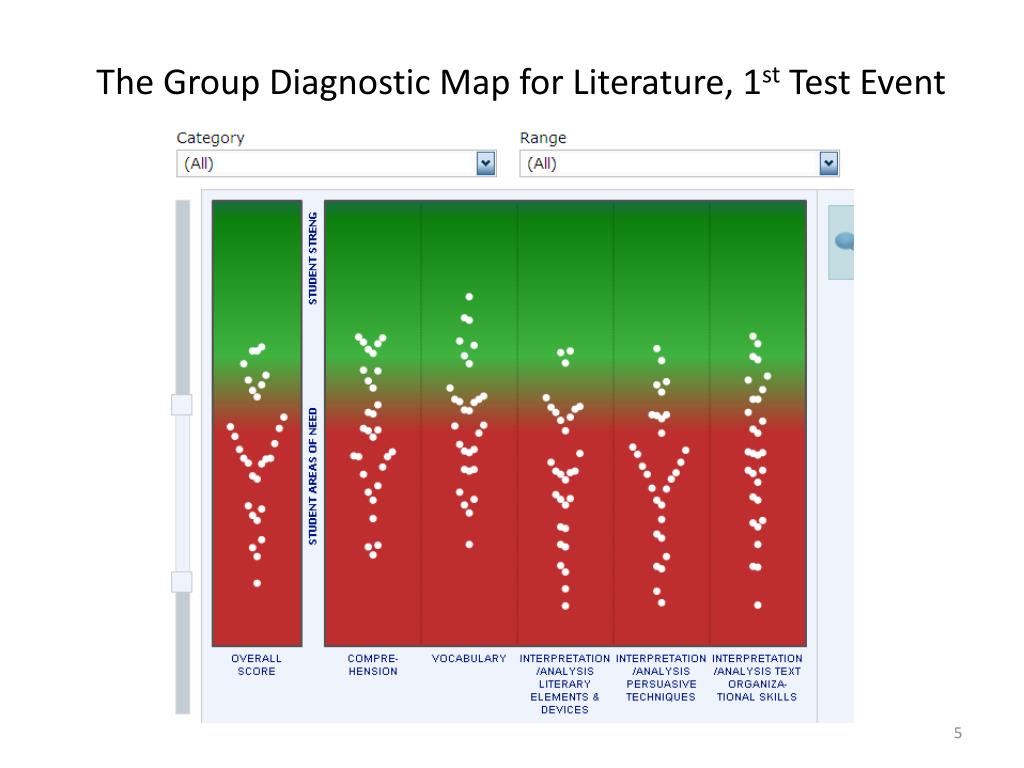Screen dimensions: 1024x768
Task: Open the Category dropdown arrow
Action: 485,163
